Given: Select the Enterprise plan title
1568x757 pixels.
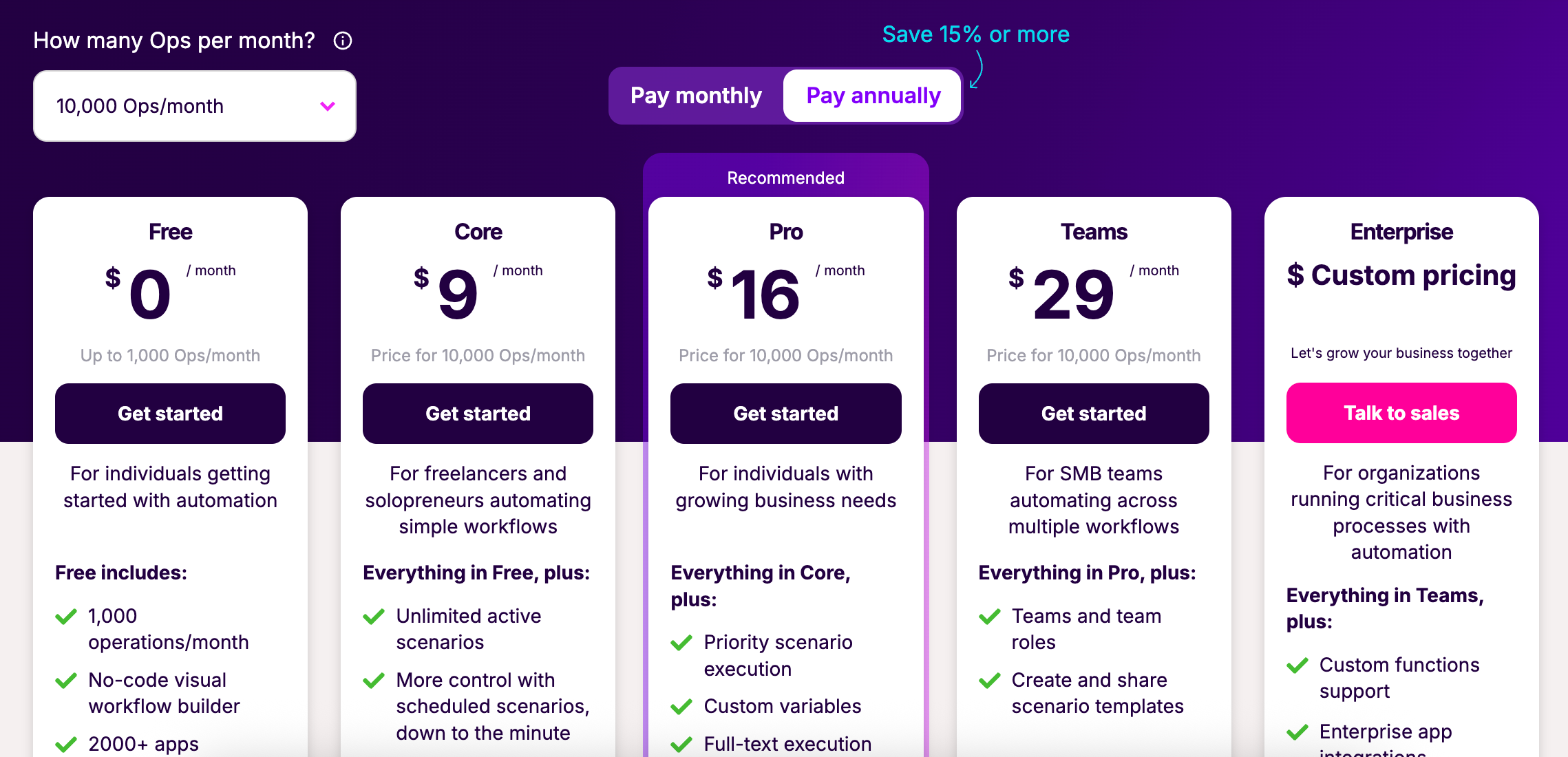Looking at the screenshot, I should 1401,232.
